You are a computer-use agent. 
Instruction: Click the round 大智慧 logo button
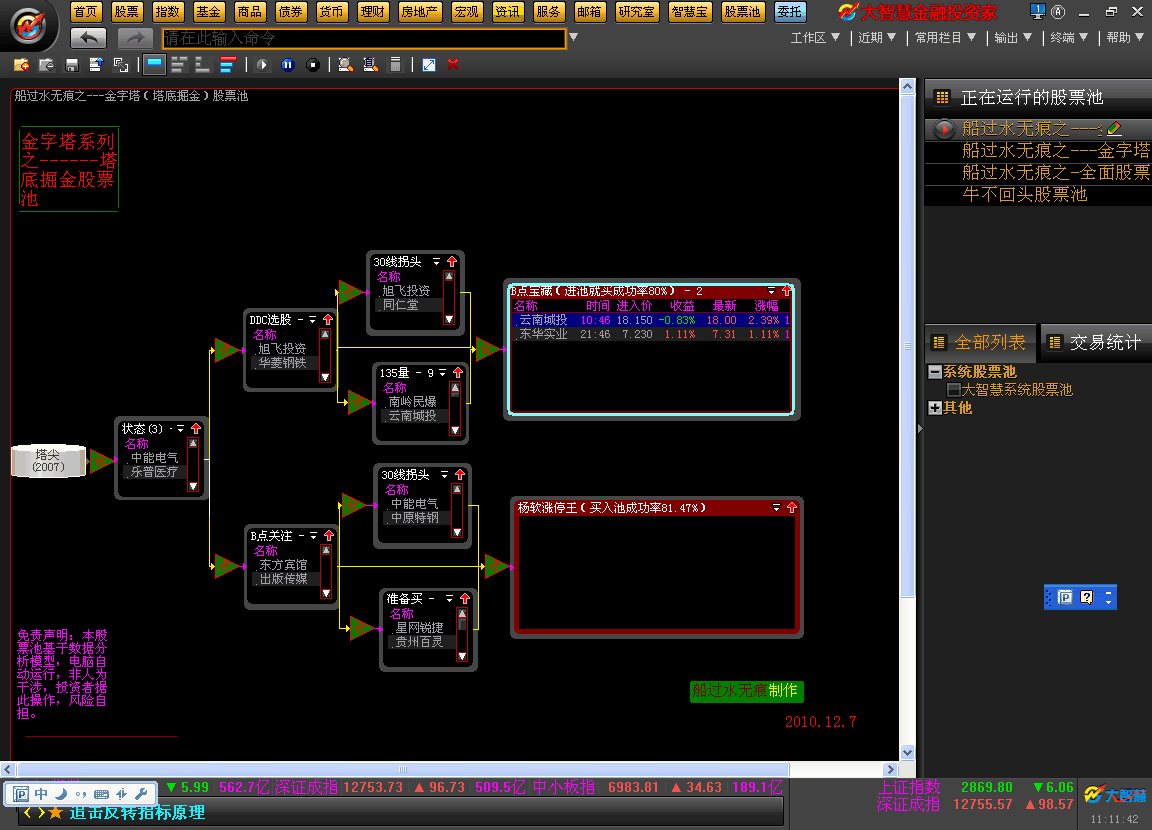pos(28,26)
